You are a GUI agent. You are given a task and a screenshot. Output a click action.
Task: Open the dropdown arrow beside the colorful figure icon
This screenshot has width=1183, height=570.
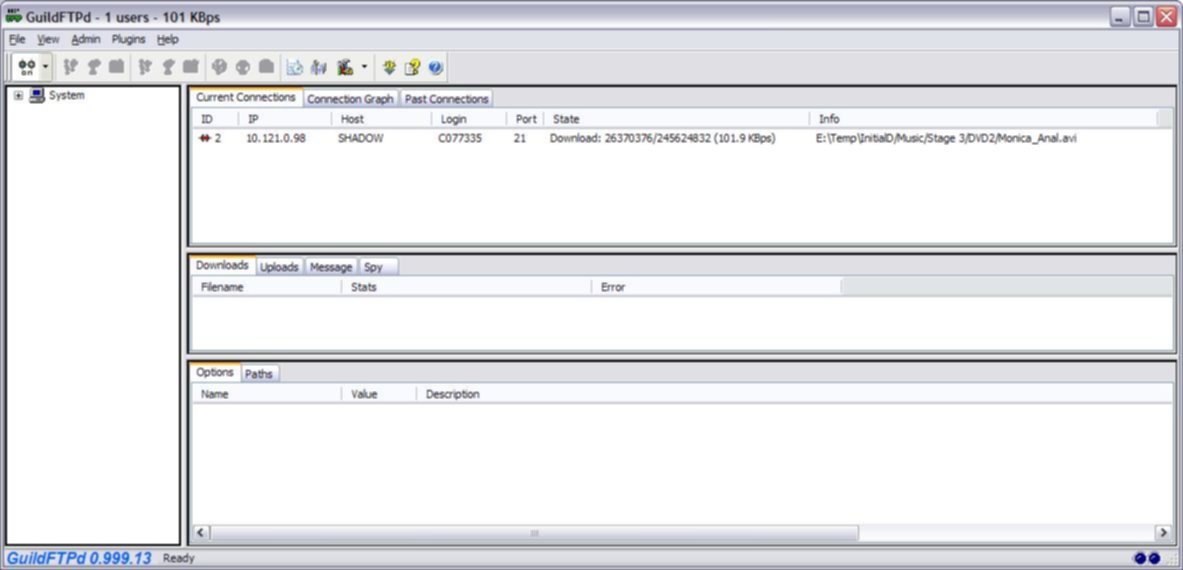click(x=364, y=67)
